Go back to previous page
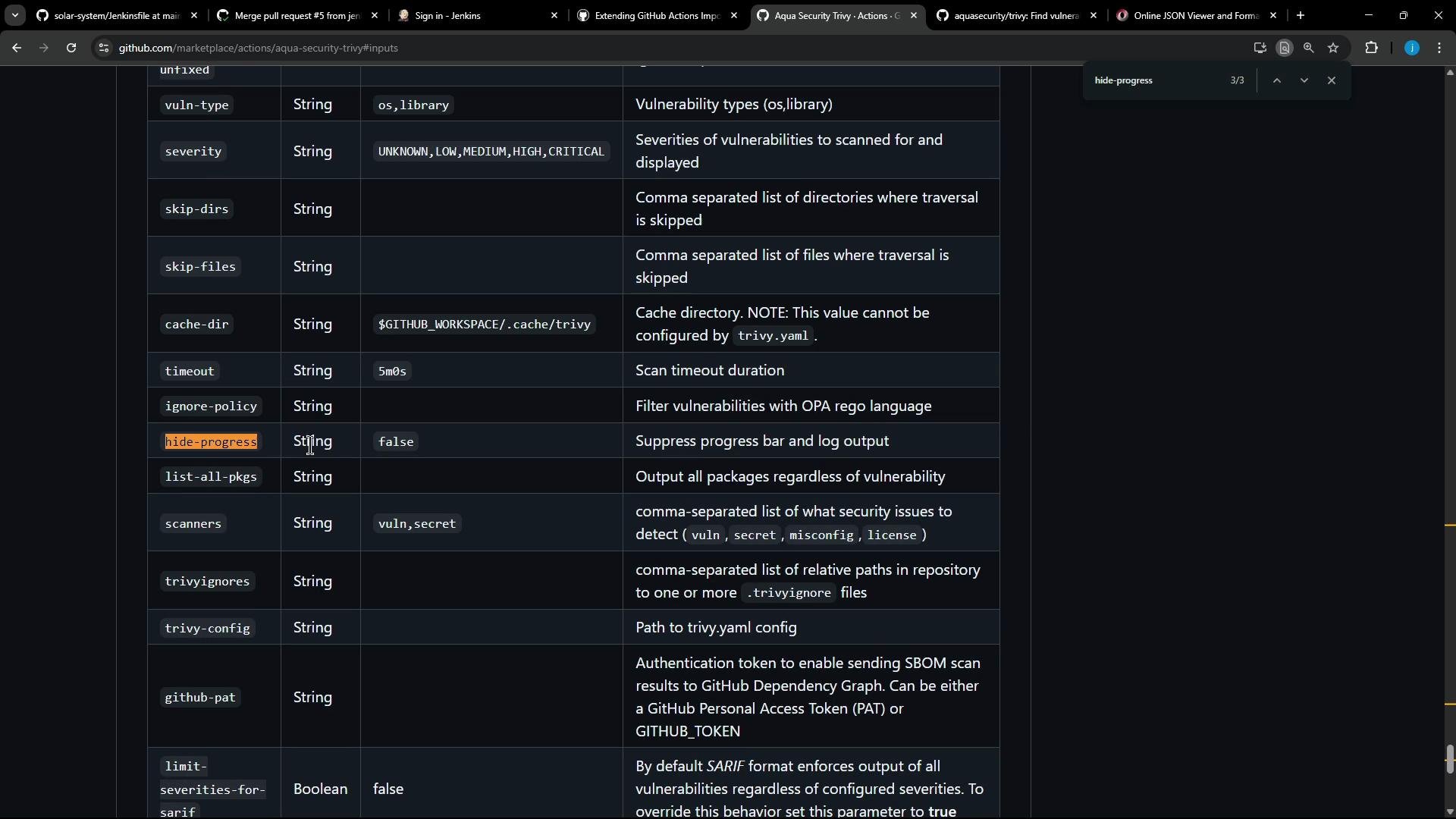Screen dimensions: 1456x819 tap(17, 48)
